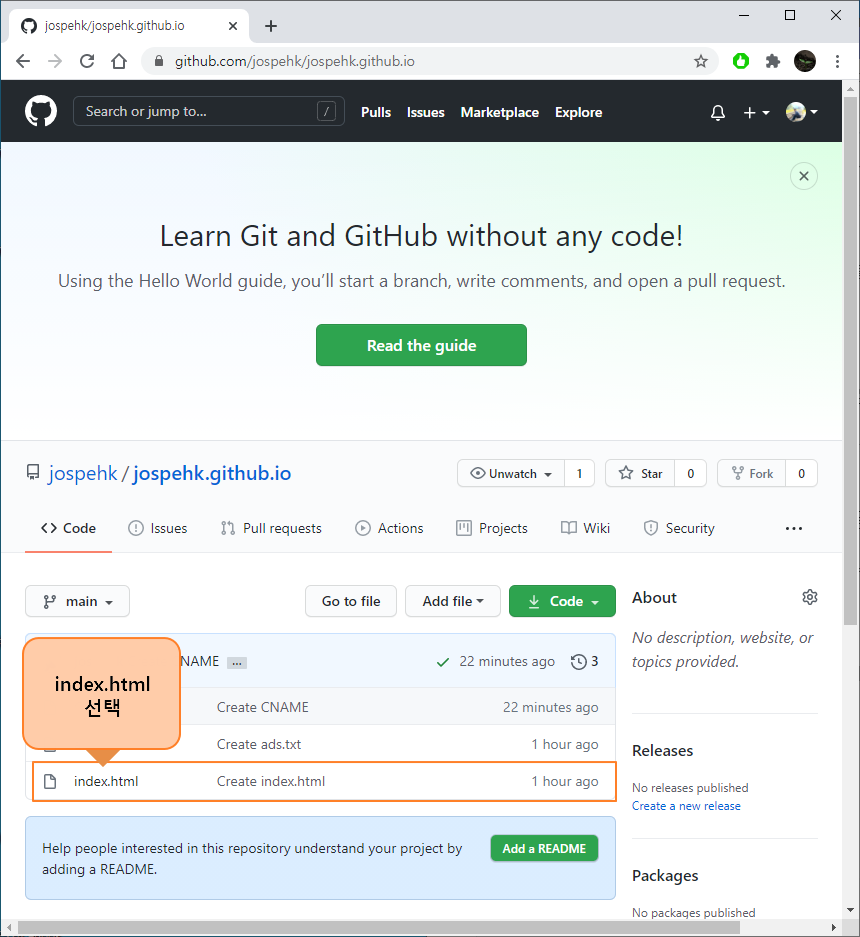Click the stargazers count next to Star
The image size is (860, 937).
click(690, 473)
